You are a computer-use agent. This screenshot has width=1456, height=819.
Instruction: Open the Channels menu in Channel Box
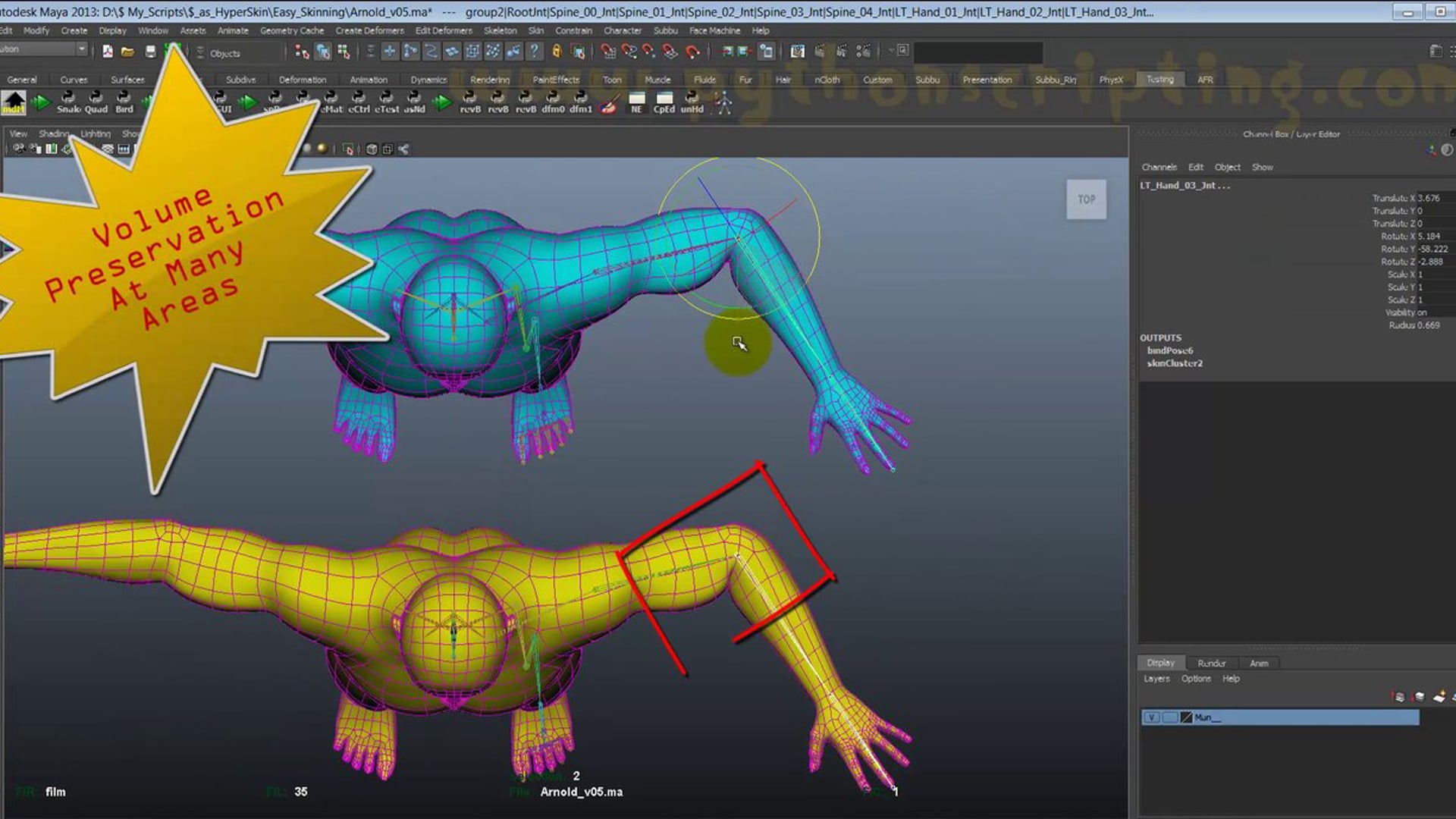pos(1159,167)
